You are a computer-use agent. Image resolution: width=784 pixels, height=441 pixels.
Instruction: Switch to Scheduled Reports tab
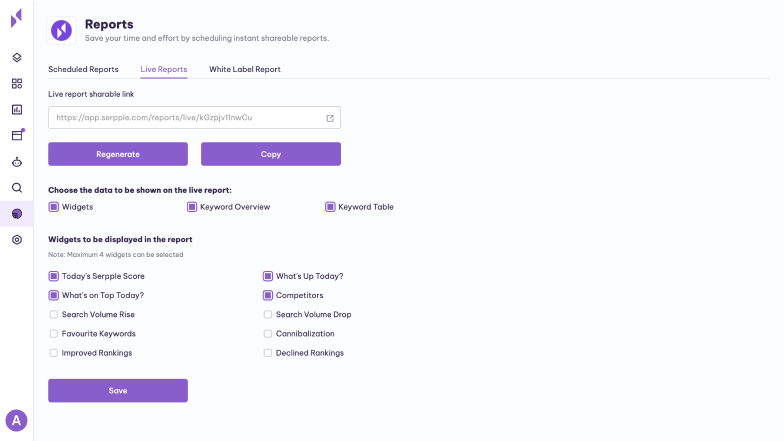point(84,70)
